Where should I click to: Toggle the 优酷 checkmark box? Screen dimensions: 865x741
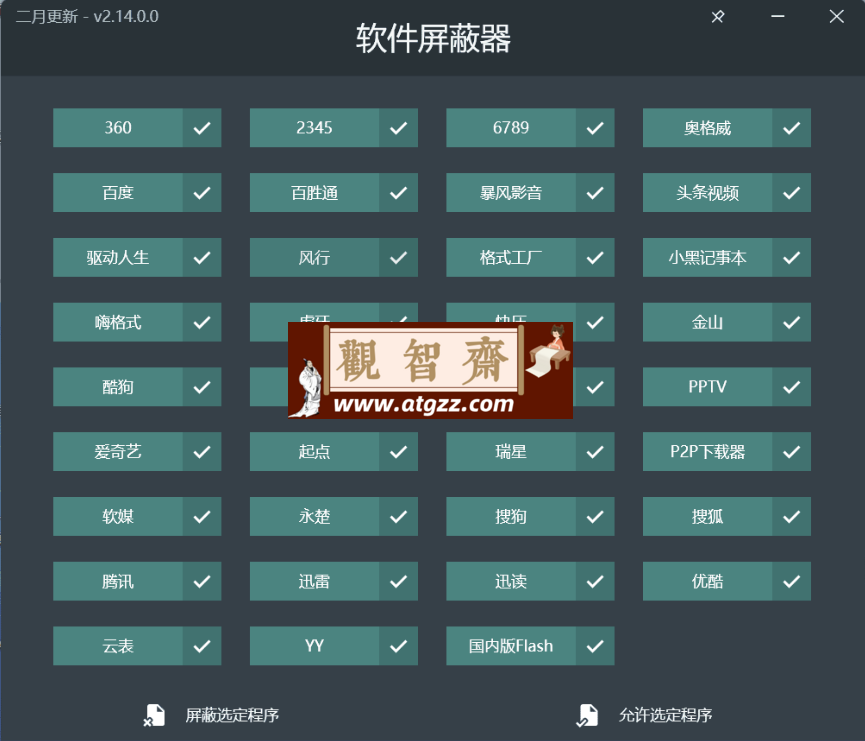click(791, 581)
